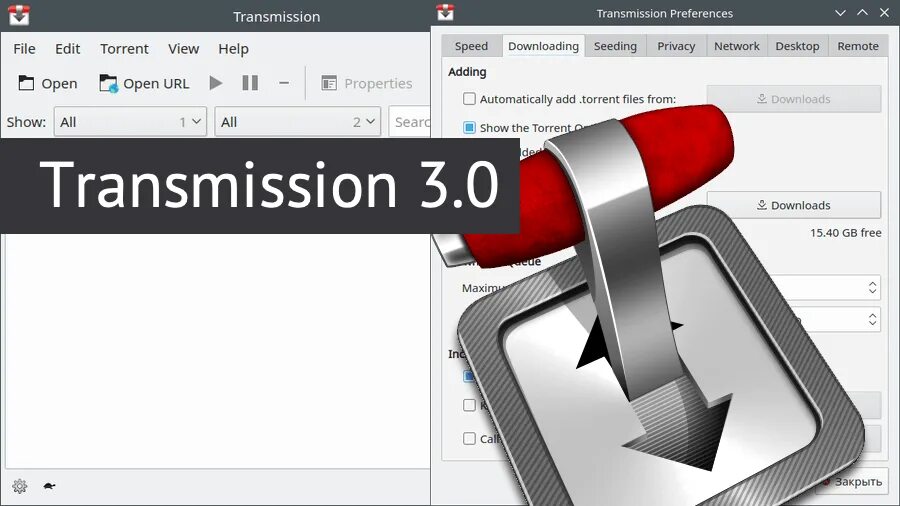Image resolution: width=900 pixels, height=506 pixels.
Task: Adjust the Maximum active downloads stepper
Action: coord(872,287)
